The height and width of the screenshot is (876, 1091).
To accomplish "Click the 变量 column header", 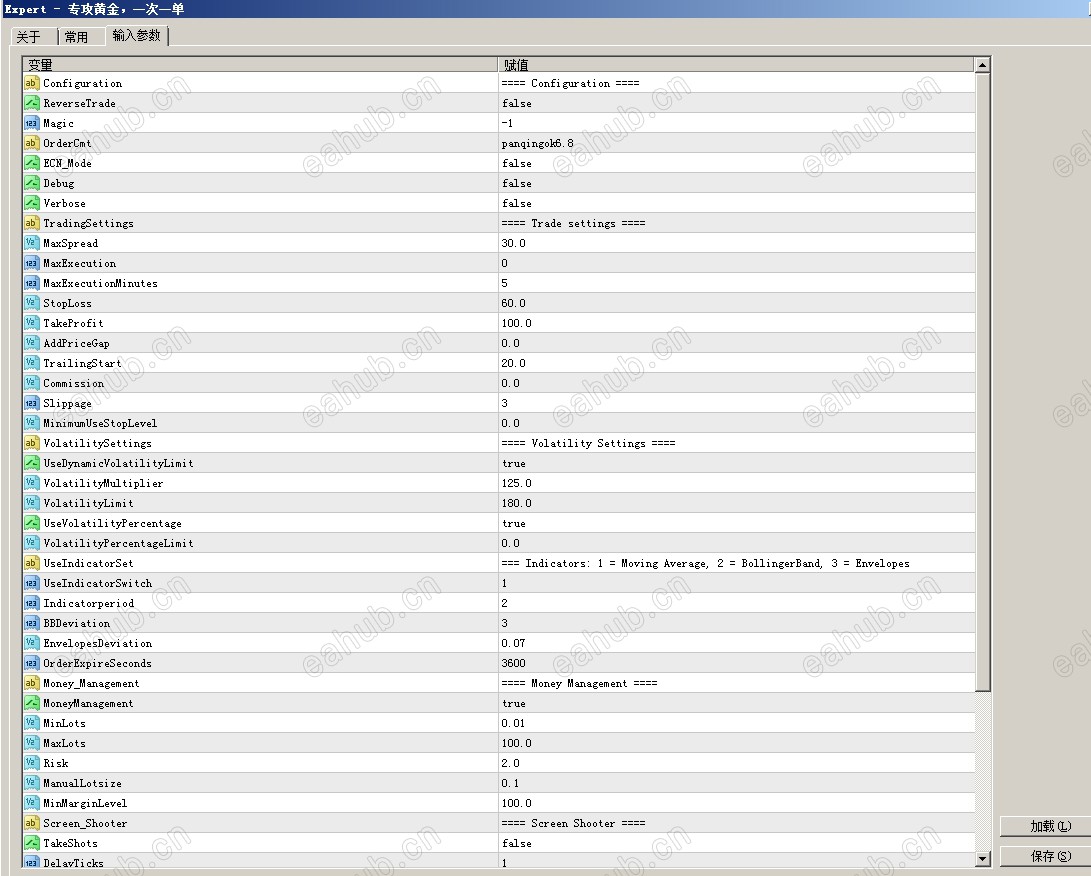I will (x=260, y=65).
